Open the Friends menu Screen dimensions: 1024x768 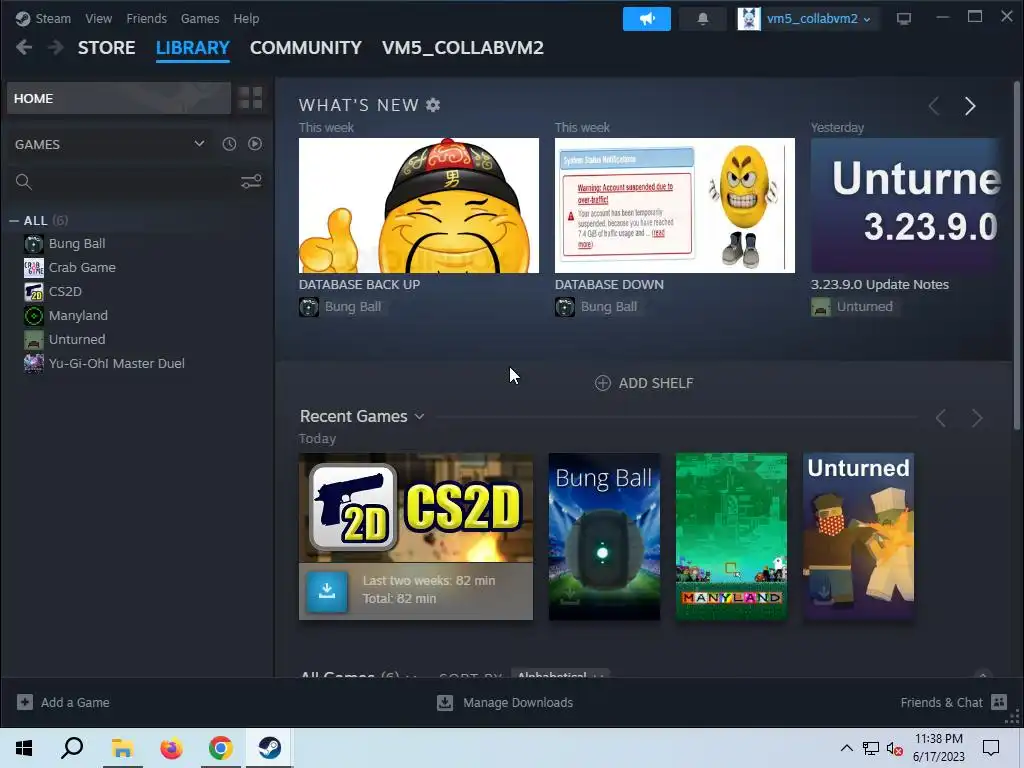point(146,18)
